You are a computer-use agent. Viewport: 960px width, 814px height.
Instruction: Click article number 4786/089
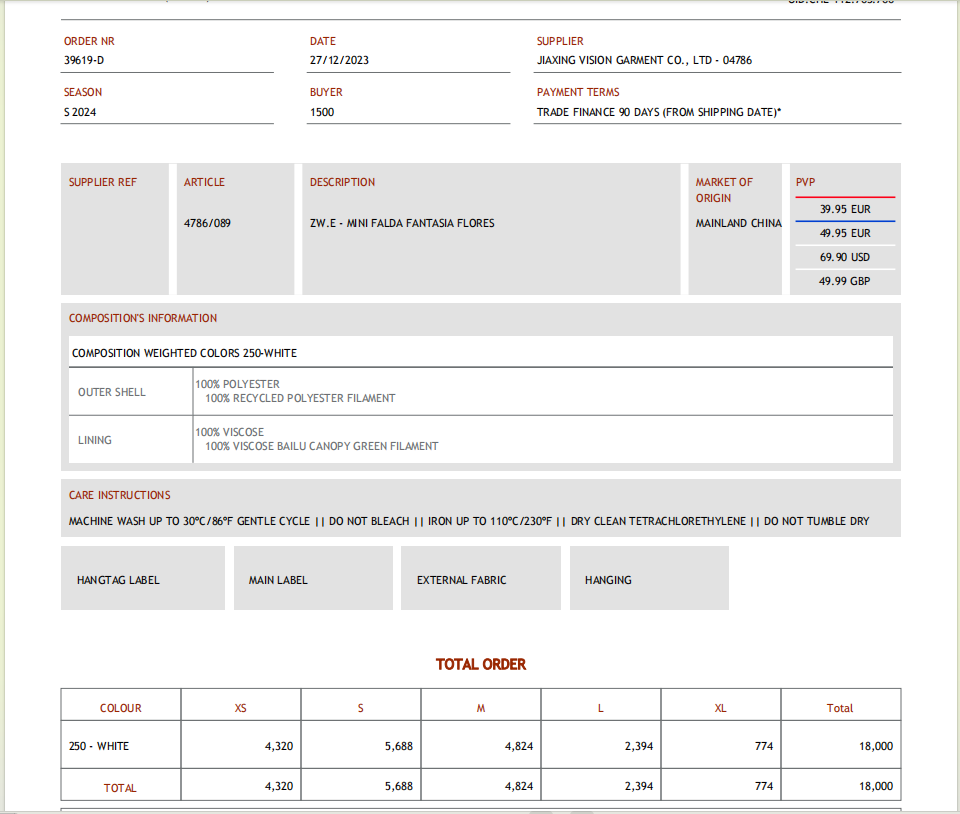tap(207, 223)
